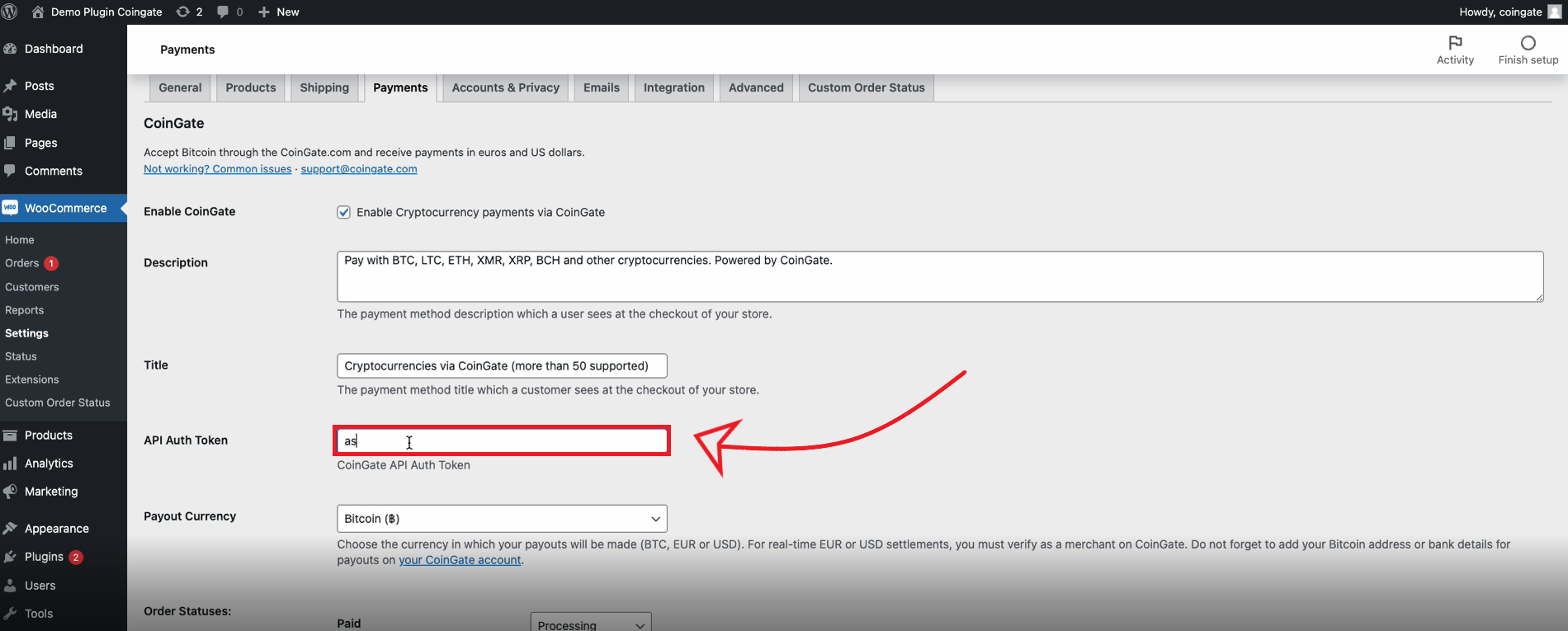
Task: Open the Integration settings tab
Action: click(x=674, y=87)
